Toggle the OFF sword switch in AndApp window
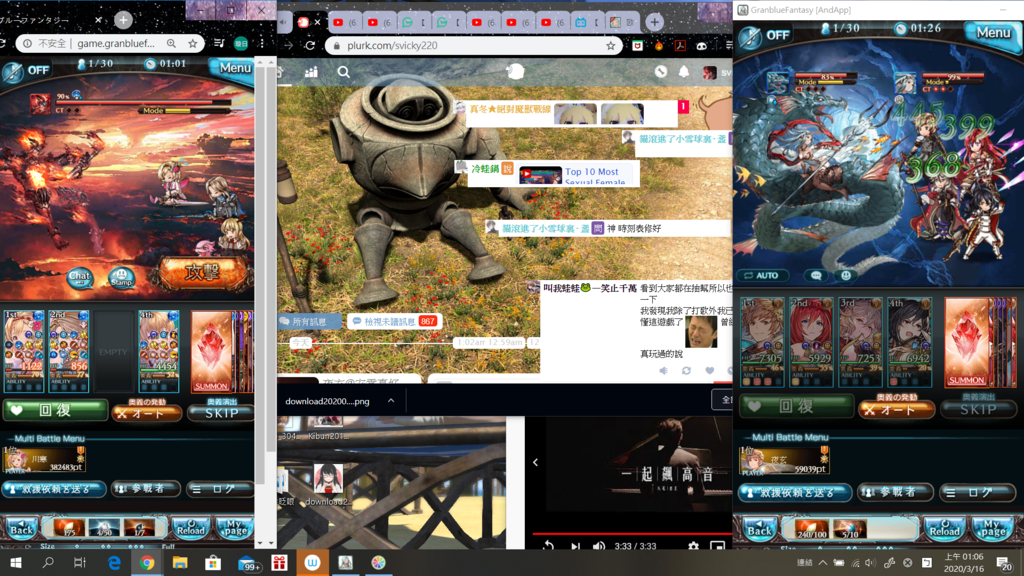The width and height of the screenshot is (1024, 576). (765, 35)
